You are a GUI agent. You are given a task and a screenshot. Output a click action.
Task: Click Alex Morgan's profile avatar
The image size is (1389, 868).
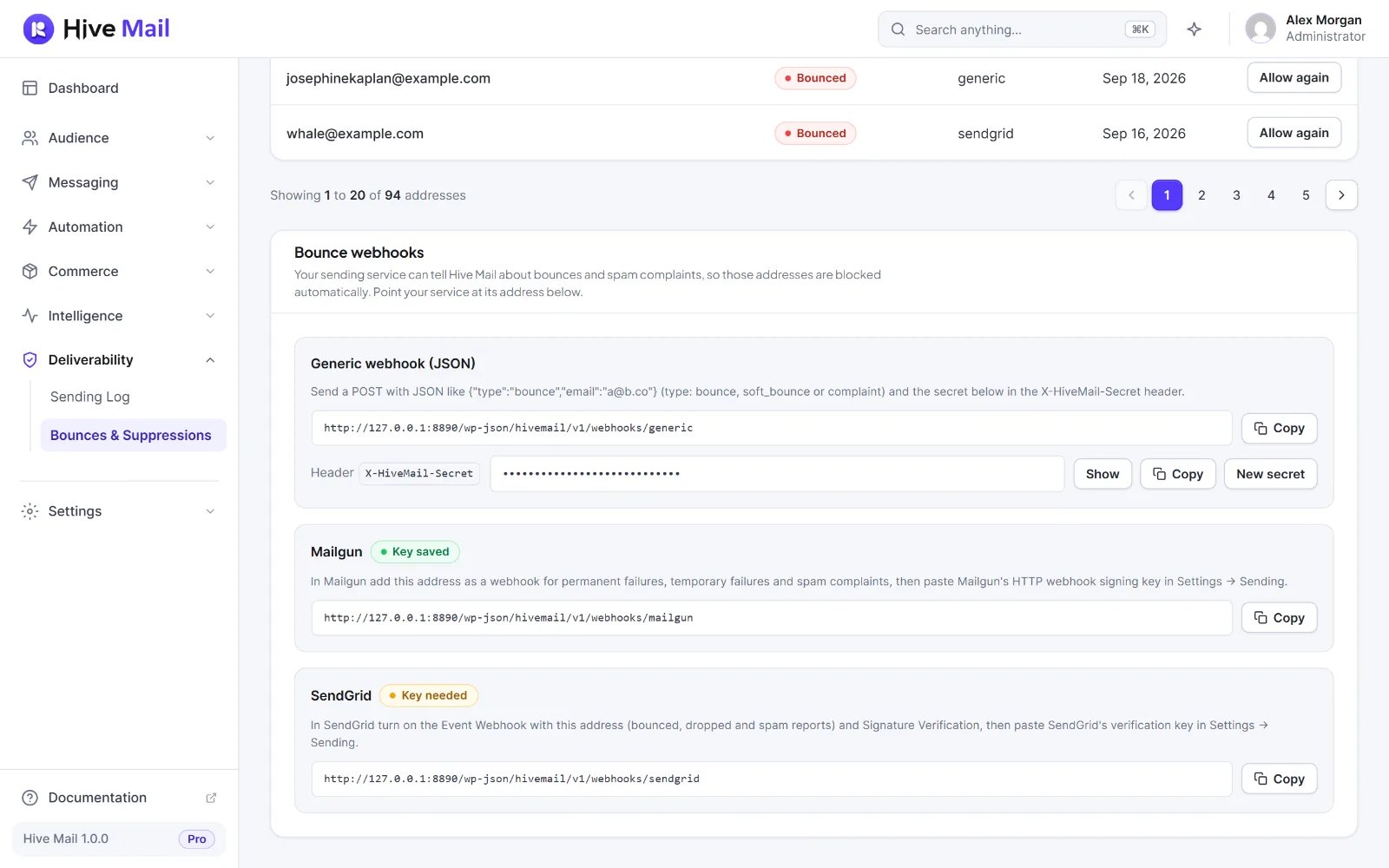[x=1261, y=29]
